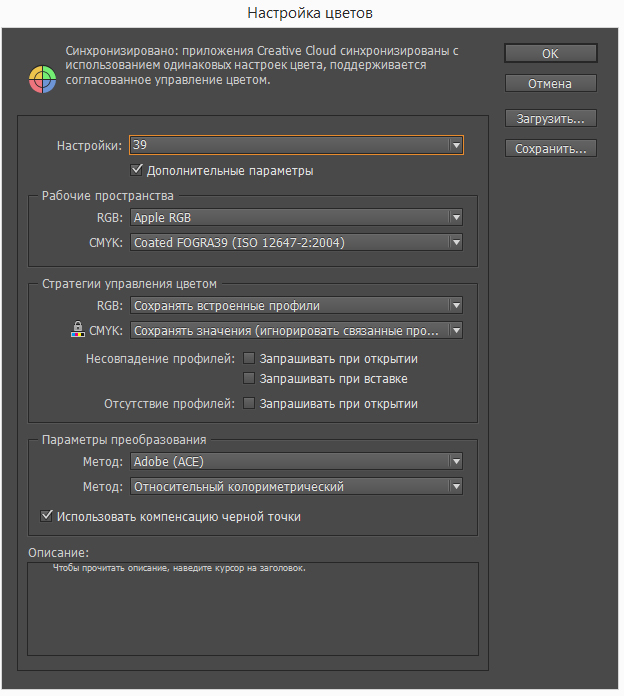Click the Описание: label

tap(58, 552)
